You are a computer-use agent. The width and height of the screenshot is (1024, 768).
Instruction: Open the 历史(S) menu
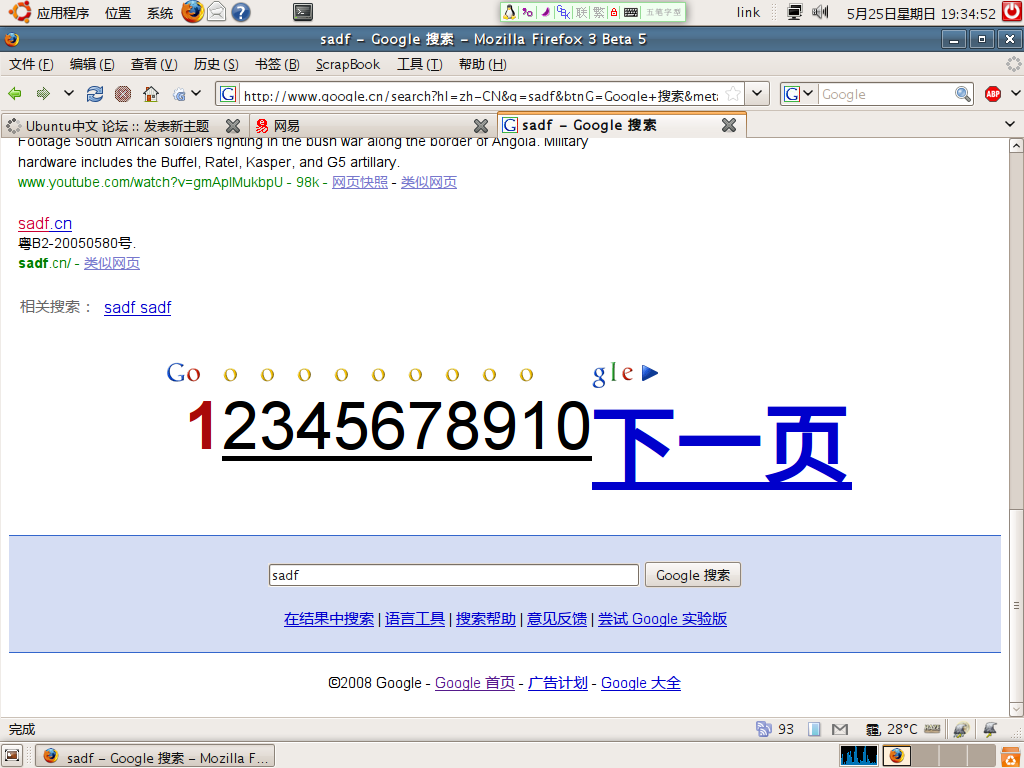click(x=216, y=64)
